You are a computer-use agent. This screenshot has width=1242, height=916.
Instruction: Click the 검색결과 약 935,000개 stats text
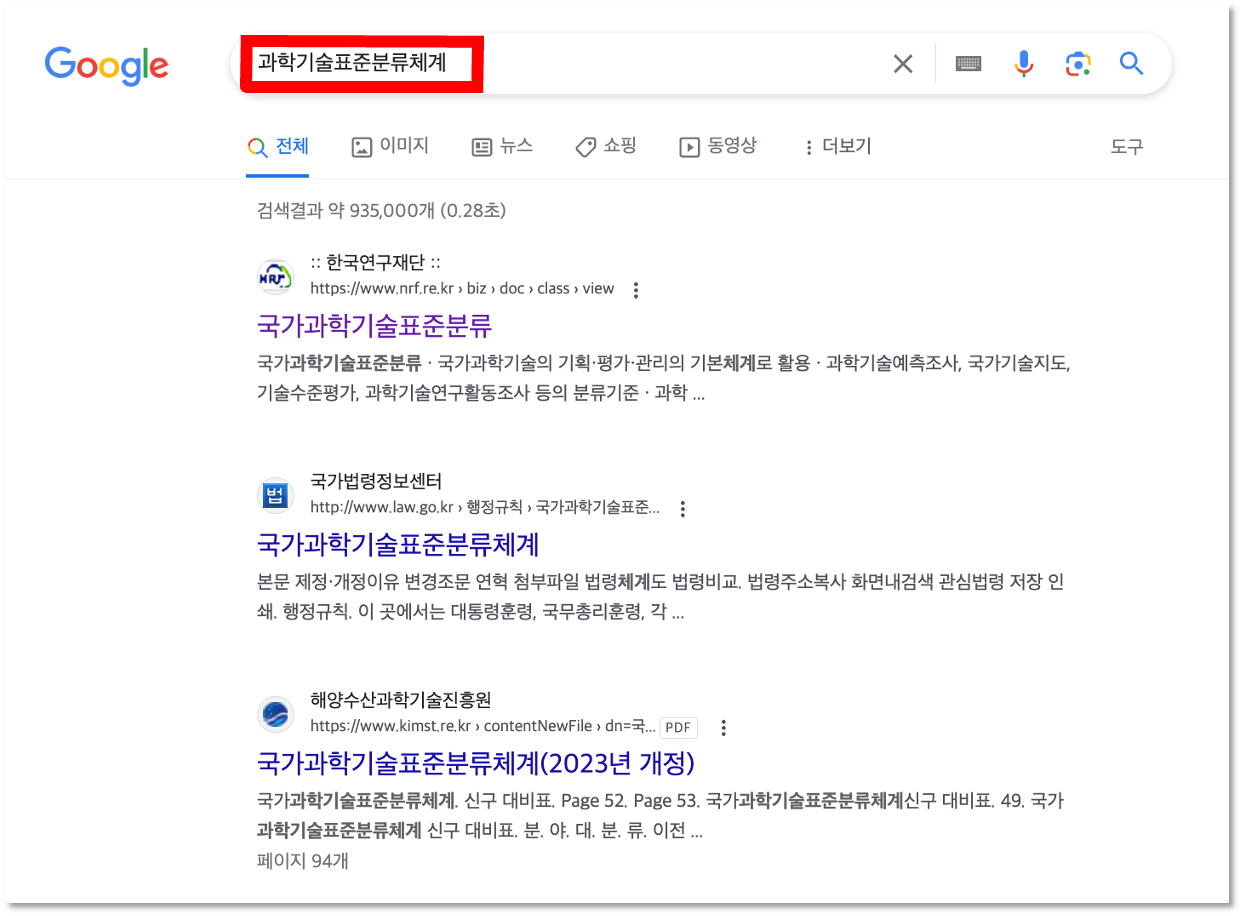382,211
